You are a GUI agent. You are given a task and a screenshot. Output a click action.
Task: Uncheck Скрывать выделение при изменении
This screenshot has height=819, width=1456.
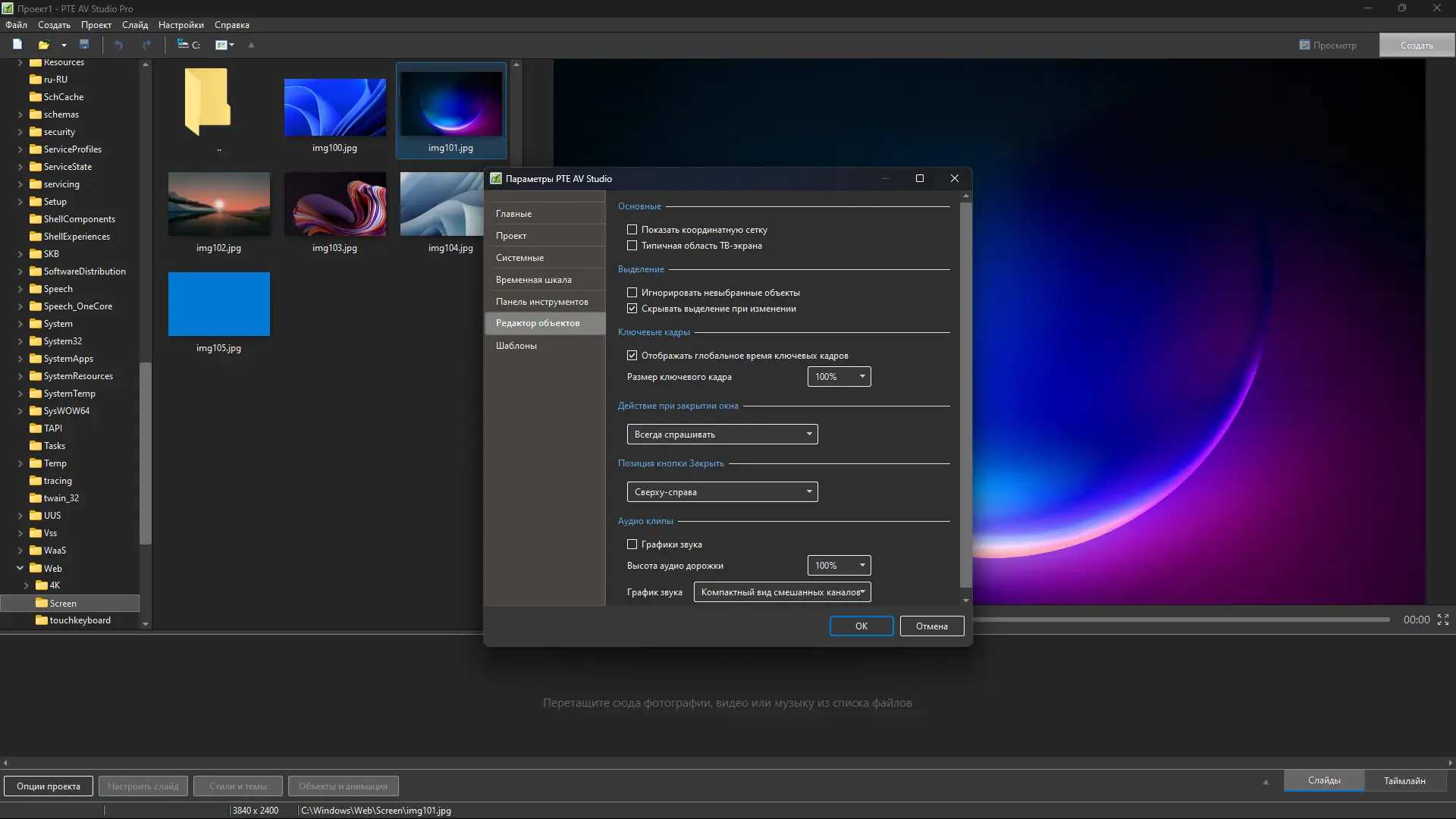tap(632, 309)
